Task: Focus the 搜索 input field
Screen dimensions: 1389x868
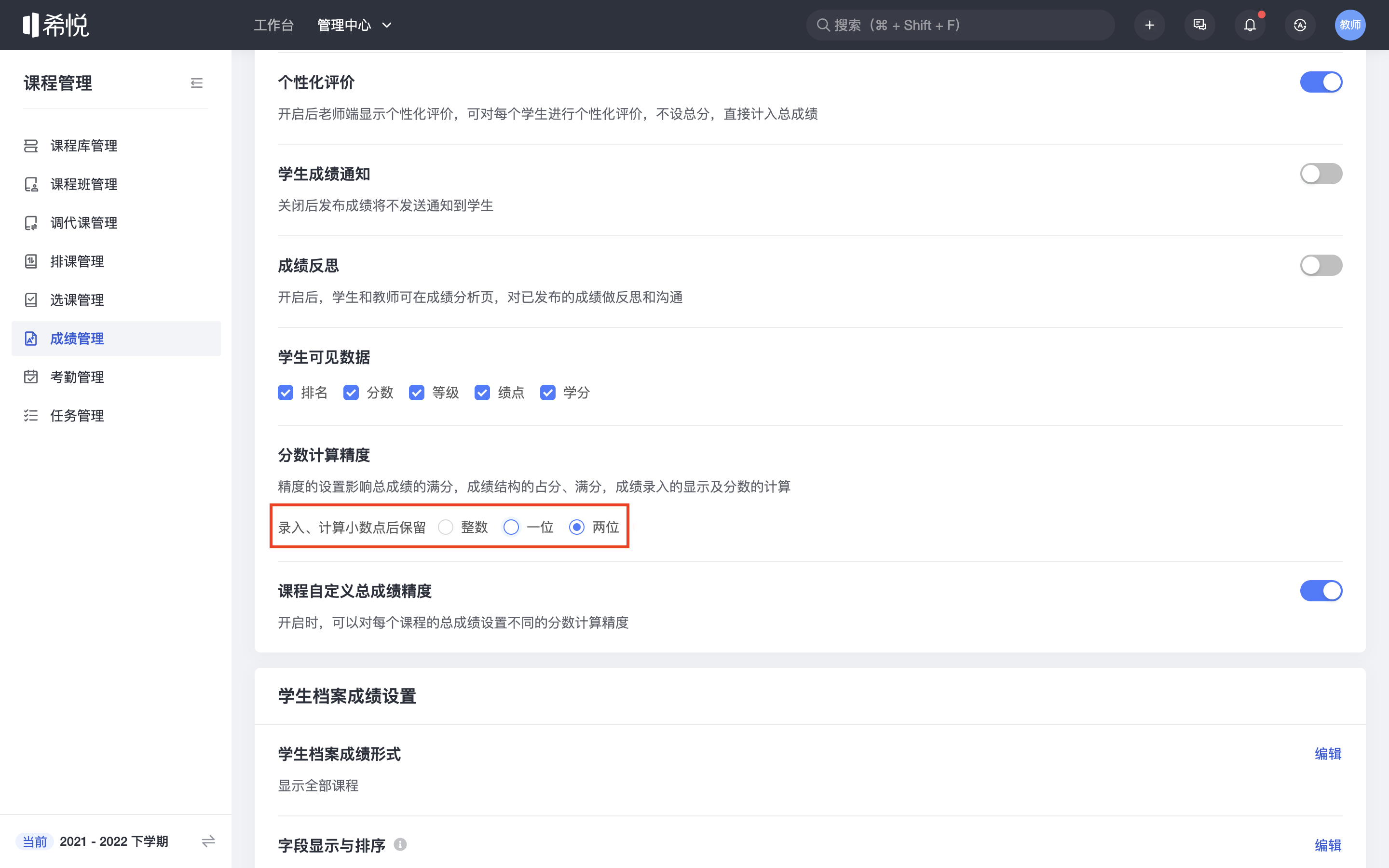Action: pos(960,25)
